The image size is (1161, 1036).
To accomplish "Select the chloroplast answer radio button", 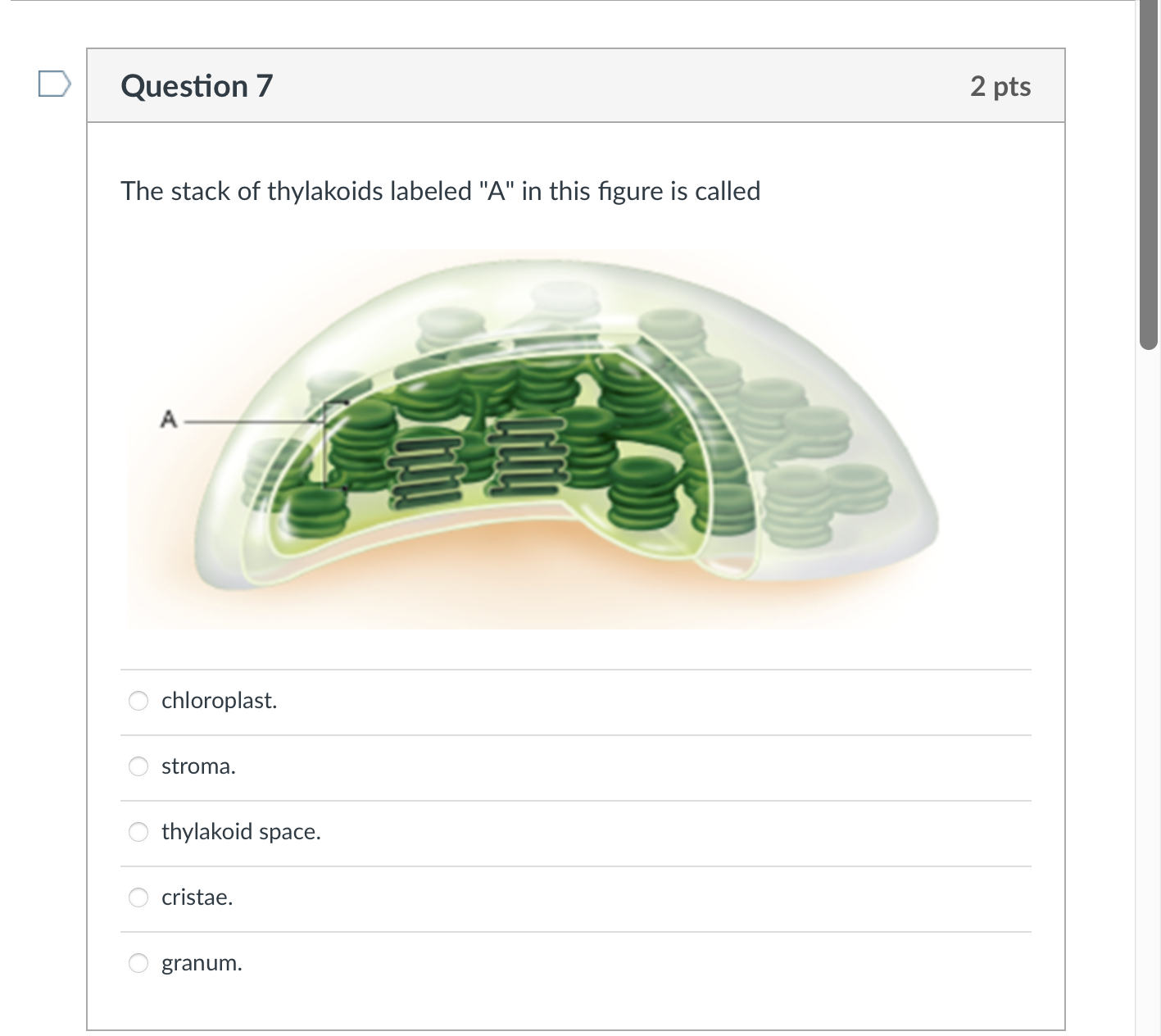I will (138, 701).
